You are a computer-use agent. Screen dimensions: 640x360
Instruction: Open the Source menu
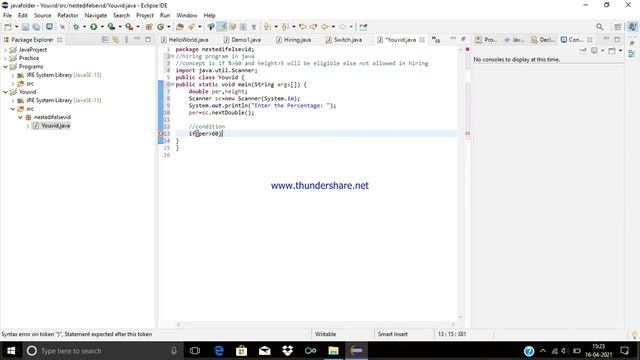point(42,16)
